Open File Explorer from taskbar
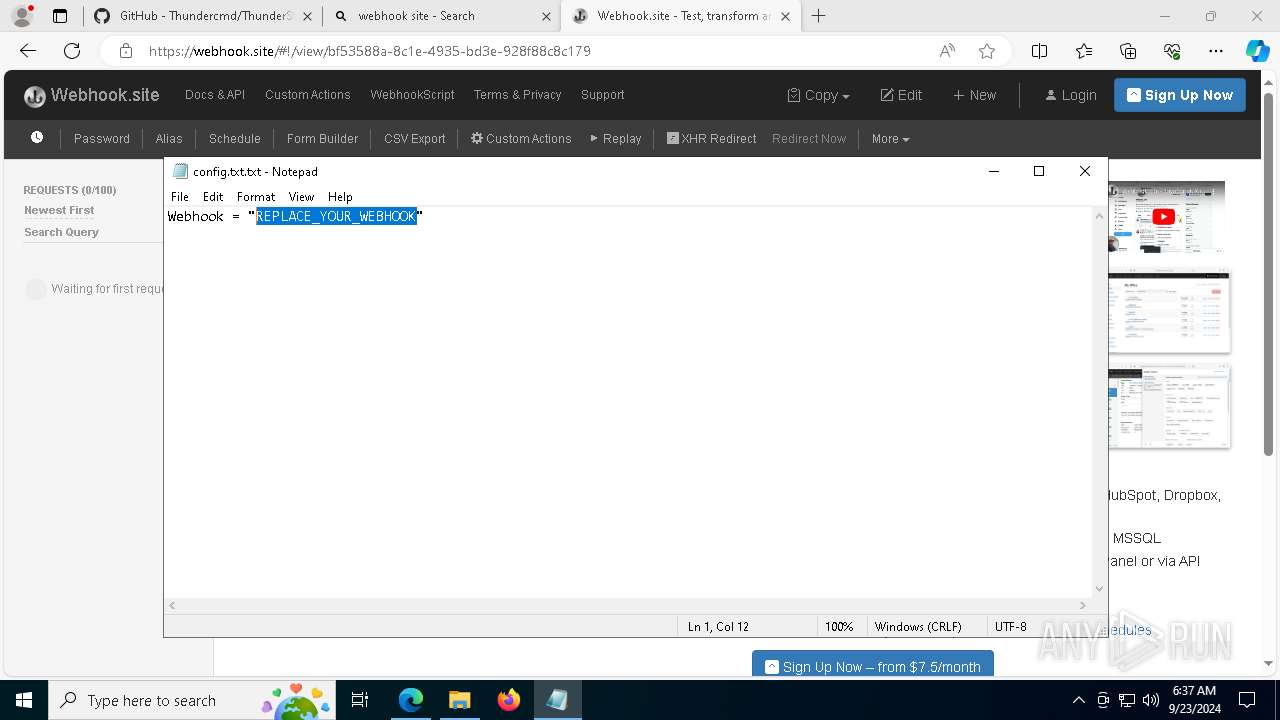This screenshot has width=1280, height=720. [459, 700]
